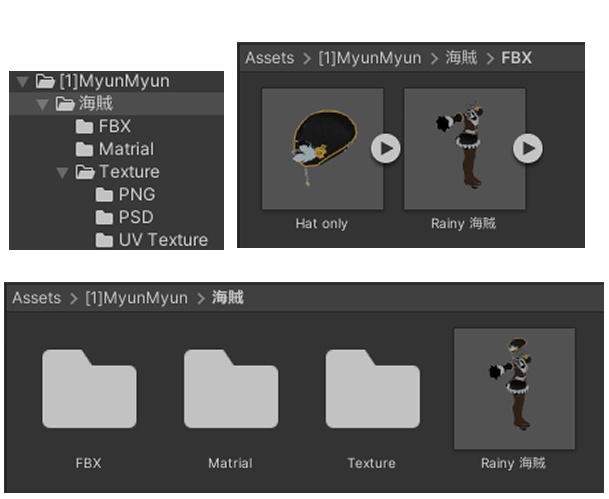Screen dimensions: 609x499
Task: Select Rainy 海賊 thumbnail in FBX panel
Action: (465, 149)
